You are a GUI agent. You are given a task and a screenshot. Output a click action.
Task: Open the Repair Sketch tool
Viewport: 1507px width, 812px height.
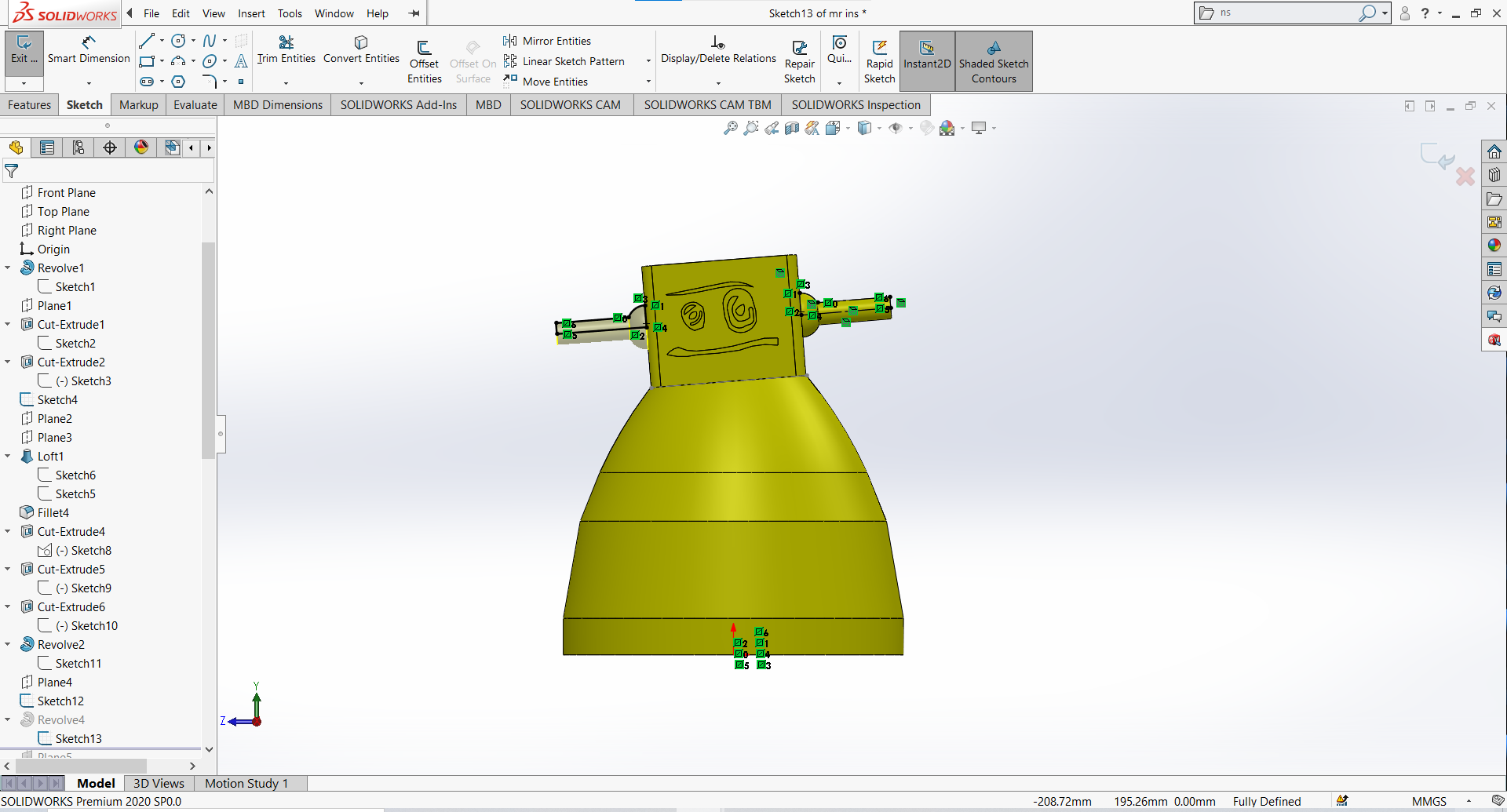(800, 61)
